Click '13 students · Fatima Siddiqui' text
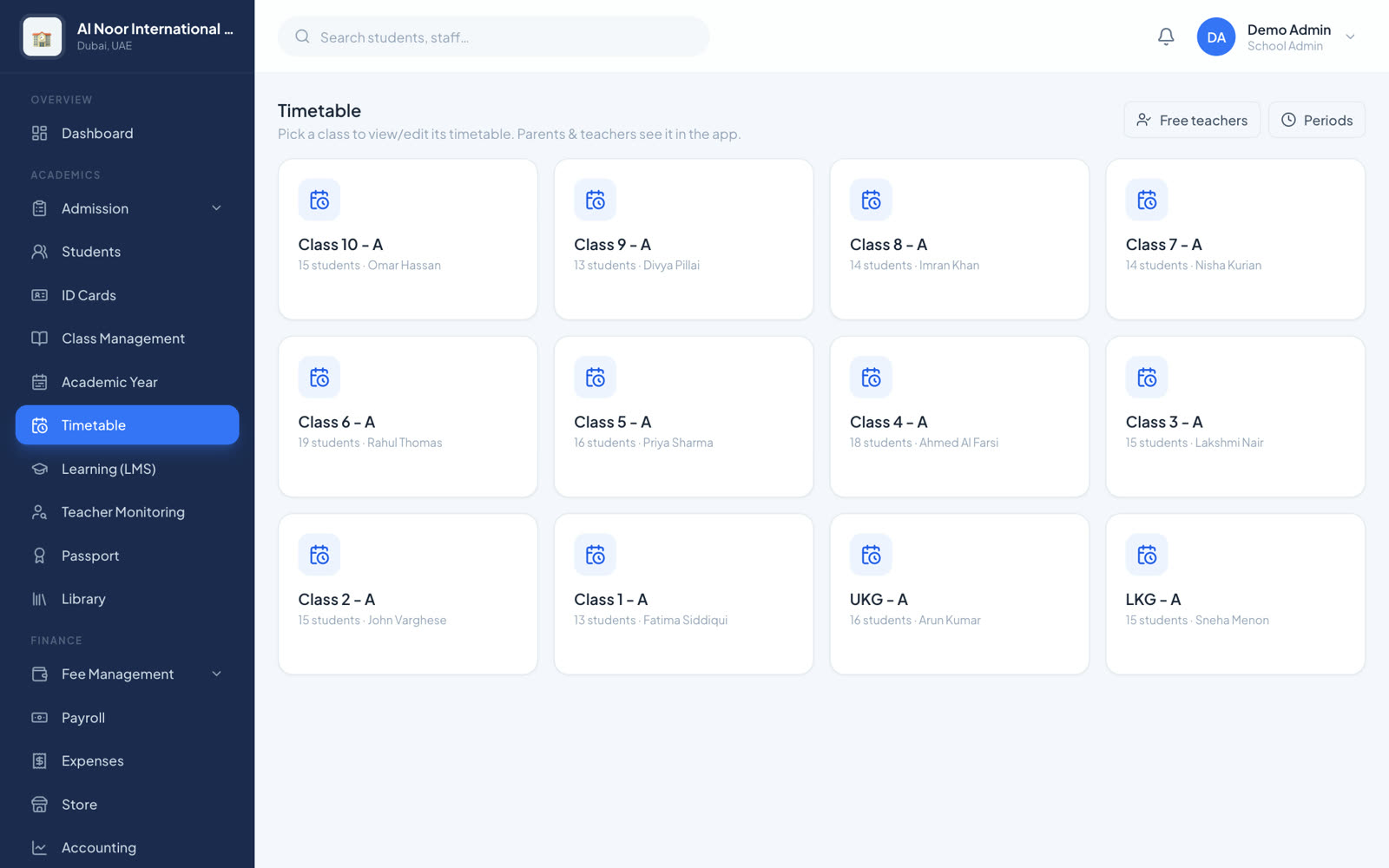Screen dimensions: 1389x868 point(650,620)
